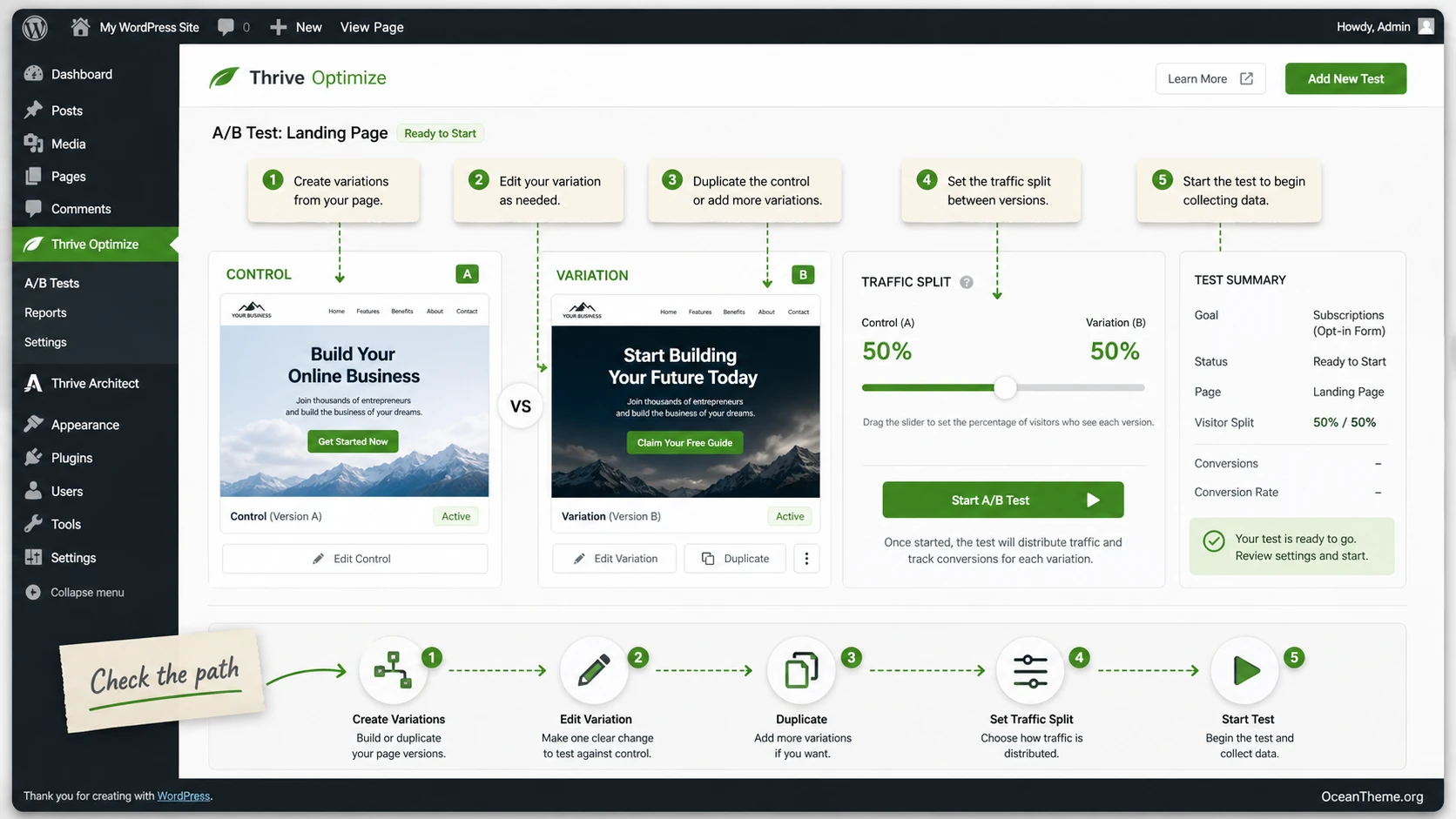This screenshot has width=1456, height=819.
Task: Open Thrive Optimize Settings submenu item
Action: point(45,342)
